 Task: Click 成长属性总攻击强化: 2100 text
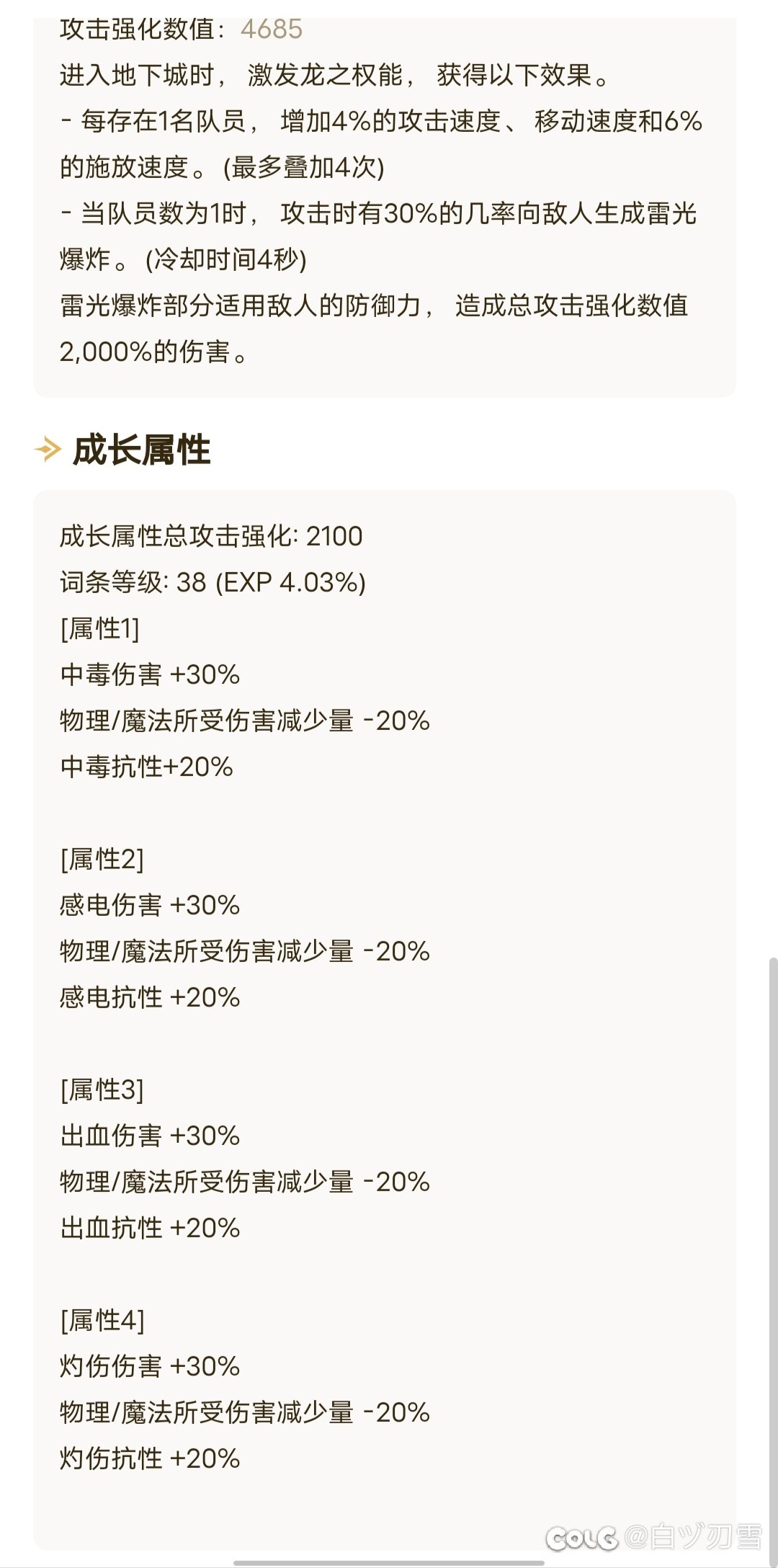click(x=211, y=536)
